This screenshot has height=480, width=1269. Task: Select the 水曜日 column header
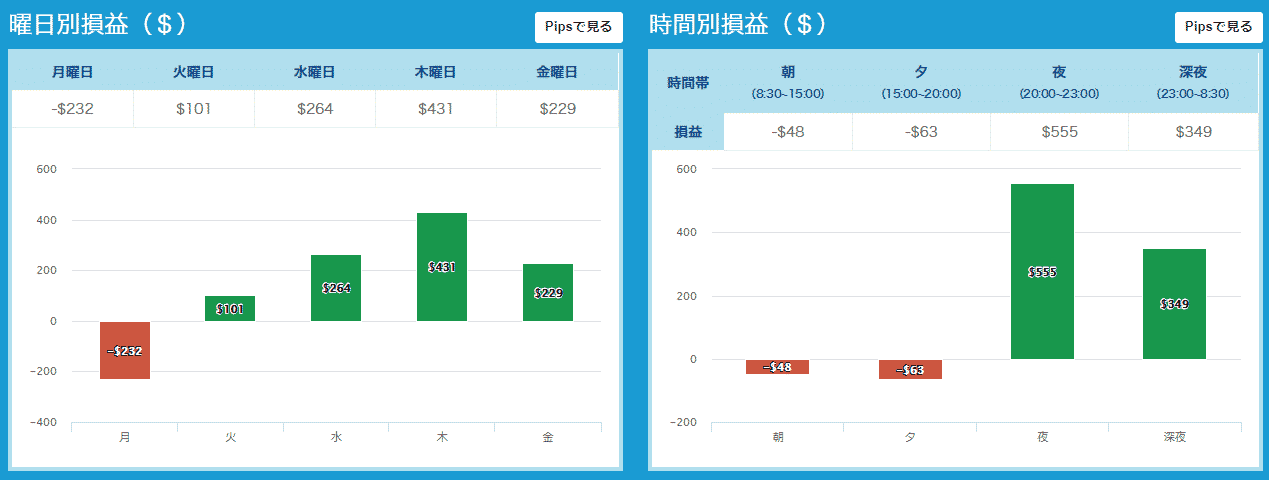[314, 72]
